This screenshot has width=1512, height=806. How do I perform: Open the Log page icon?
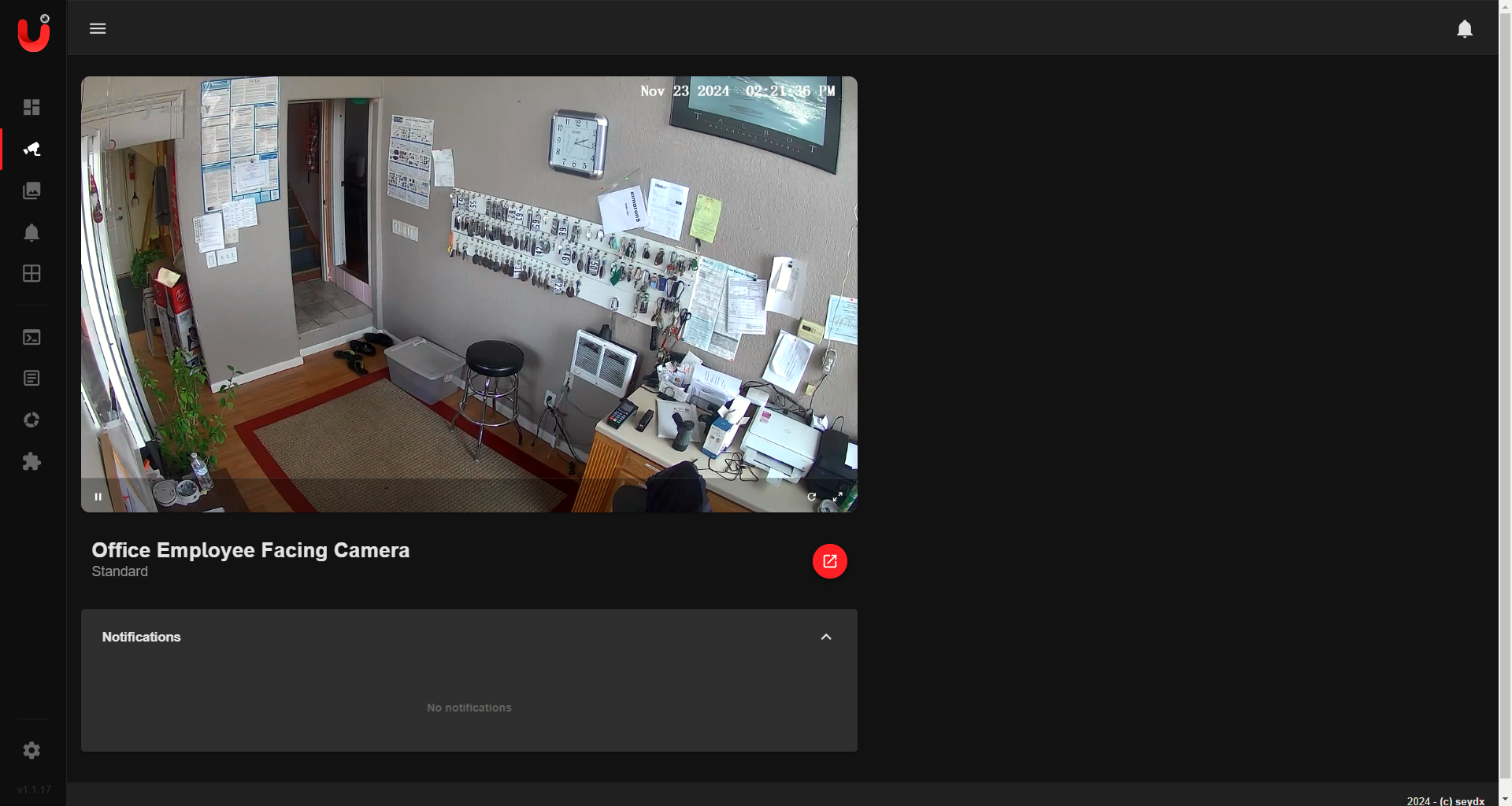pyautogui.click(x=31, y=379)
